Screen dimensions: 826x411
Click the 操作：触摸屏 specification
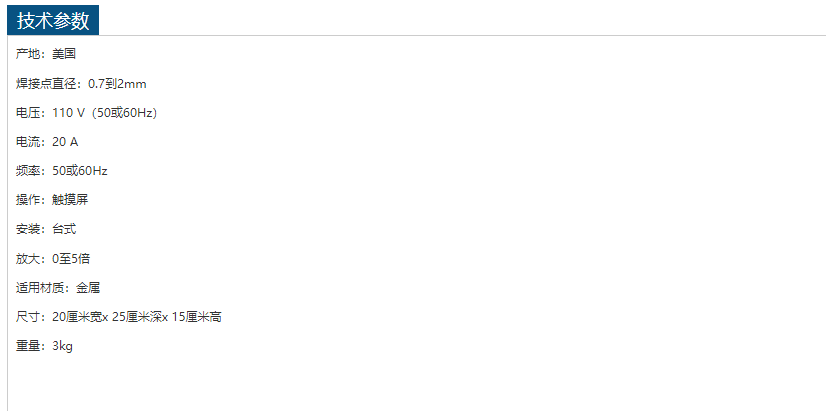point(52,200)
